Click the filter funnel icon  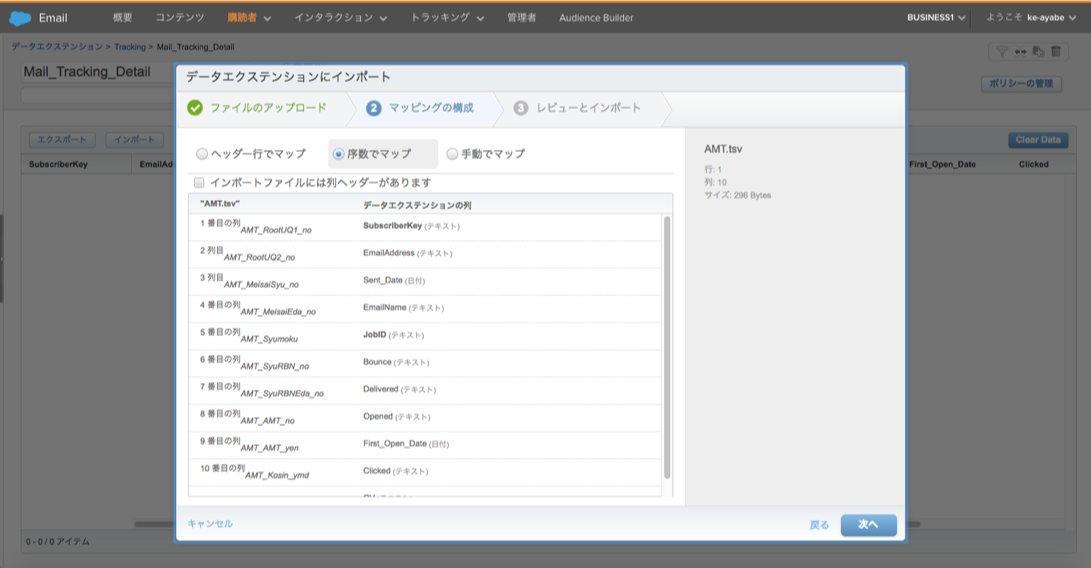pos(1001,52)
